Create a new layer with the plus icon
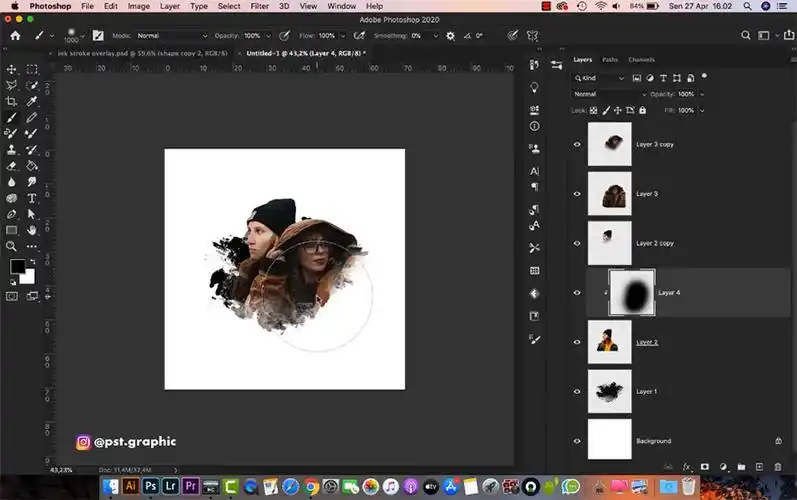The image size is (797, 500). click(759, 467)
